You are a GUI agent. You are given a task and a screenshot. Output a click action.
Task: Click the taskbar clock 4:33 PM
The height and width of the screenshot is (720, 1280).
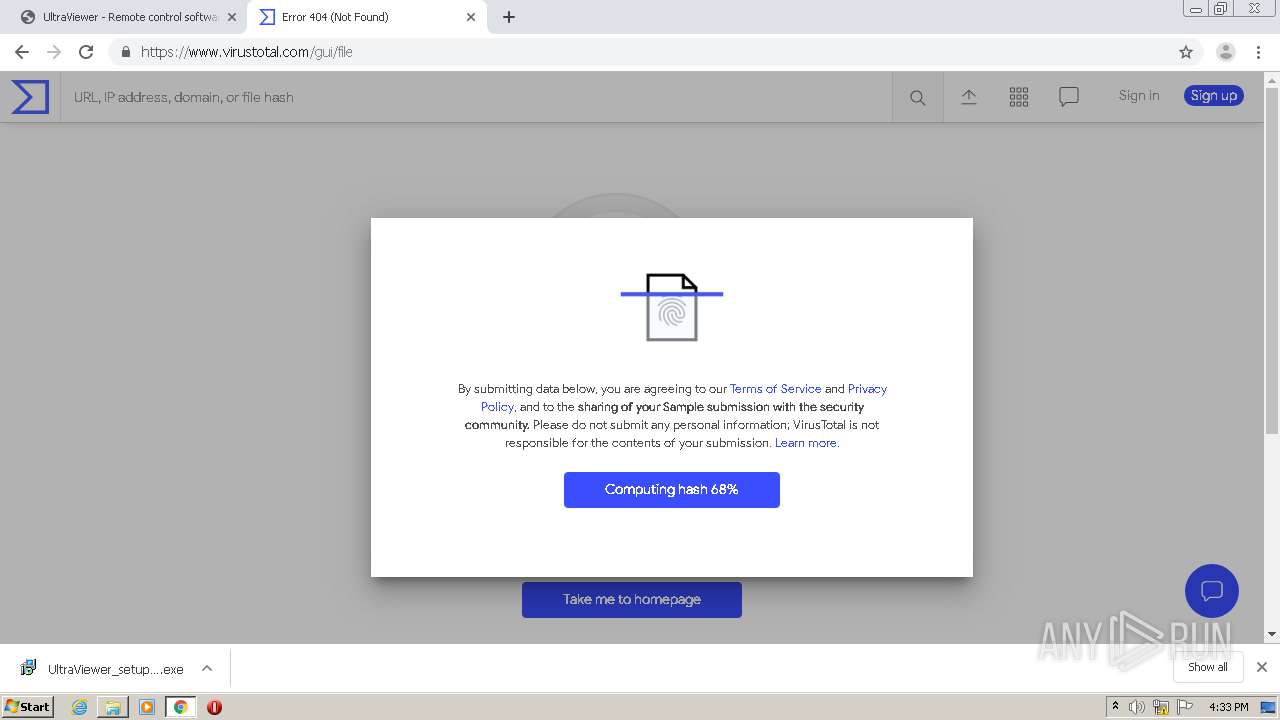tap(1228, 707)
